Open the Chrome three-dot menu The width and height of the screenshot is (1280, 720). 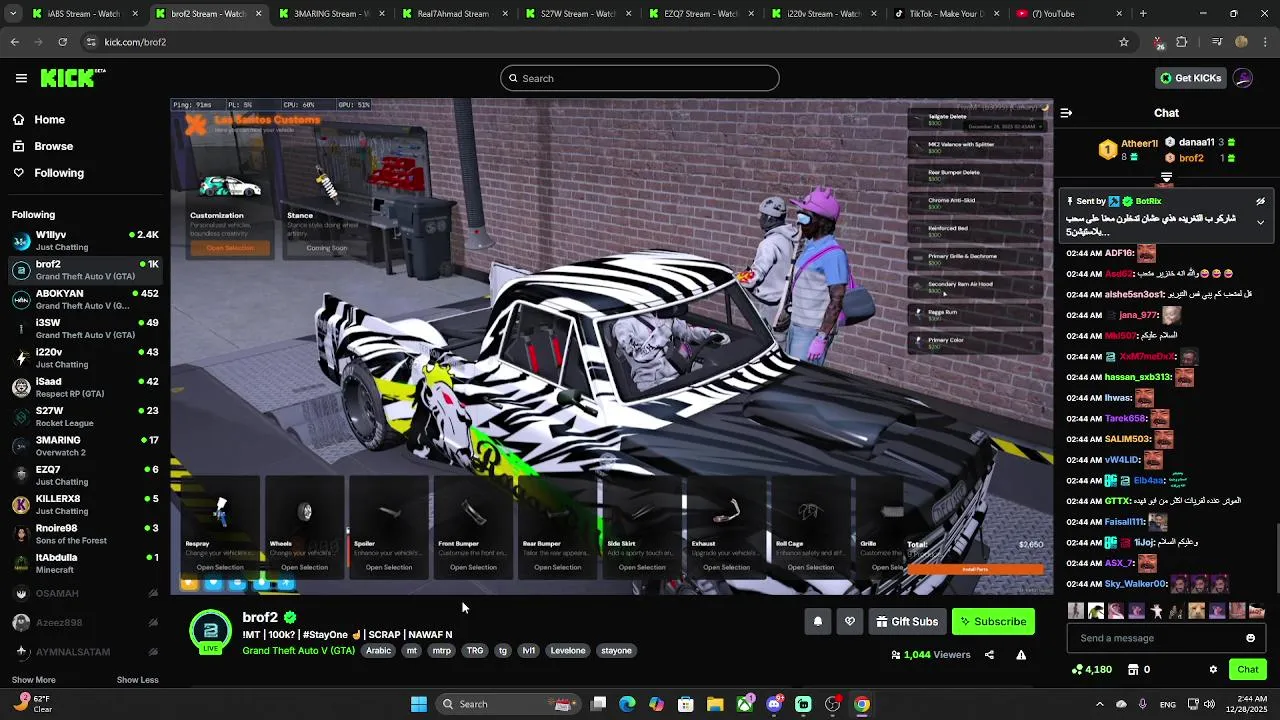click(x=1265, y=42)
